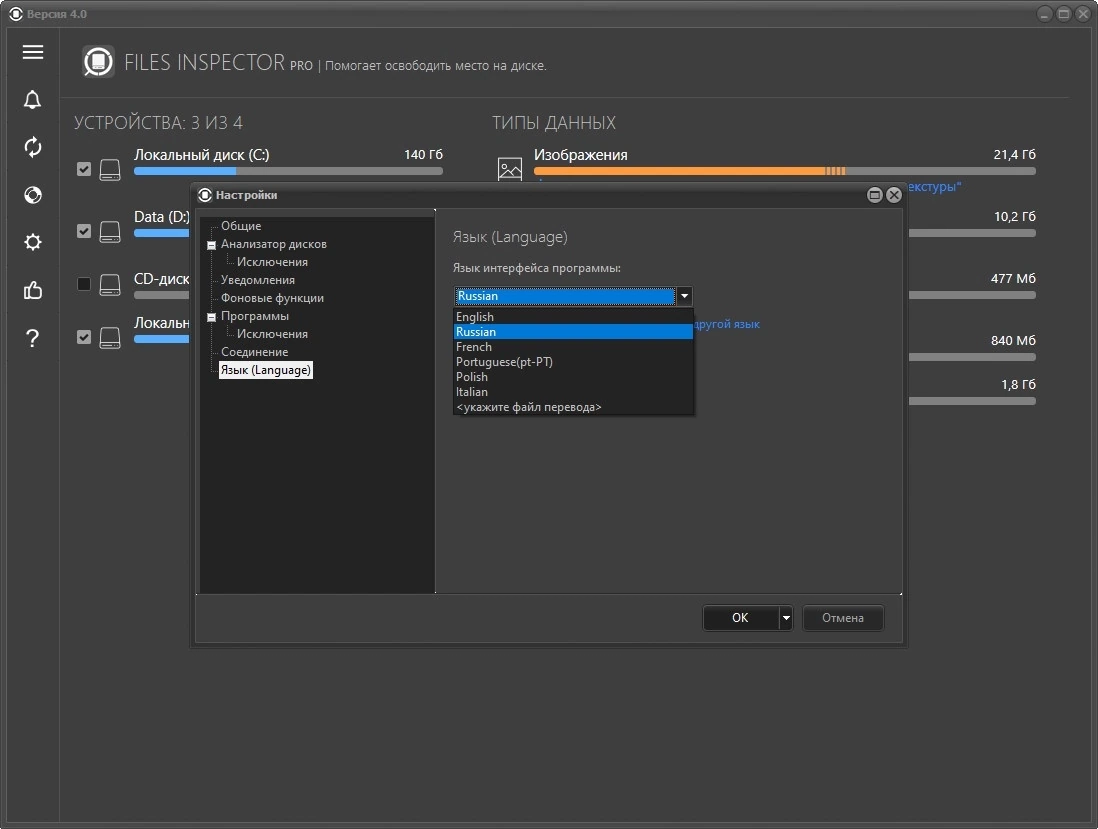Viewport: 1098px width, 829px height.
Task: Choose French from language list
Action: click(x=574, y=347)
